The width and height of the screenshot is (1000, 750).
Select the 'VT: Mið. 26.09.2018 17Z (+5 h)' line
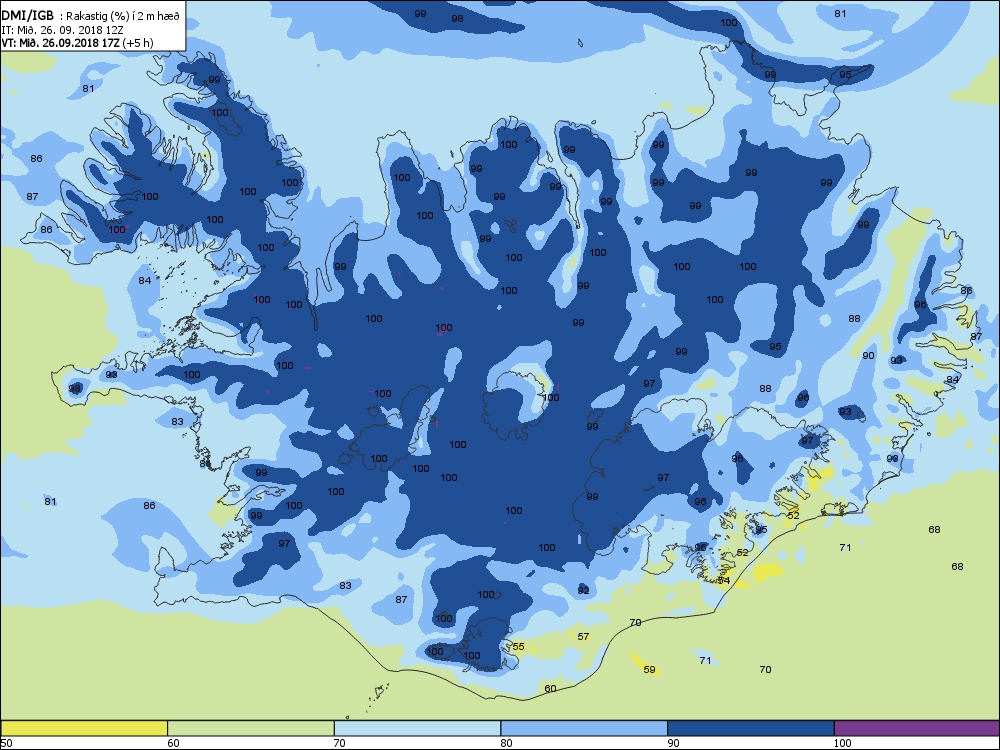click(x=77, y=43)
